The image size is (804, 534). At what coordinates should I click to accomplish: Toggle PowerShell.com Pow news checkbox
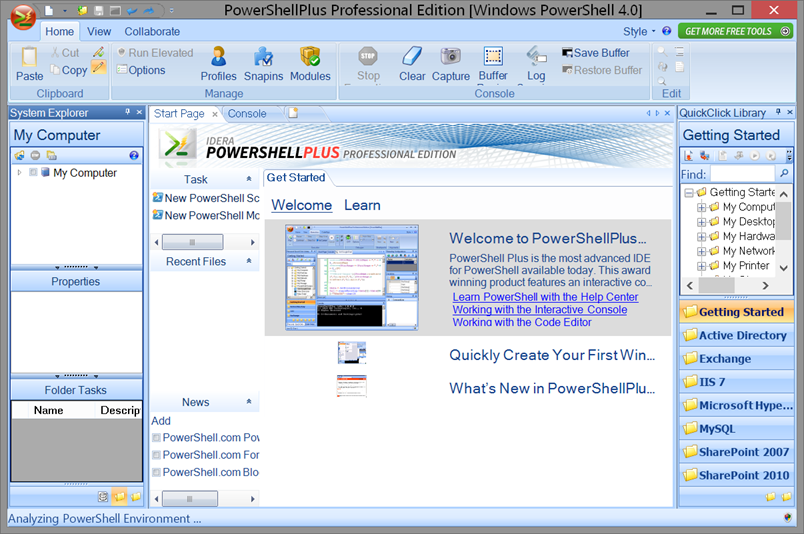156,438
